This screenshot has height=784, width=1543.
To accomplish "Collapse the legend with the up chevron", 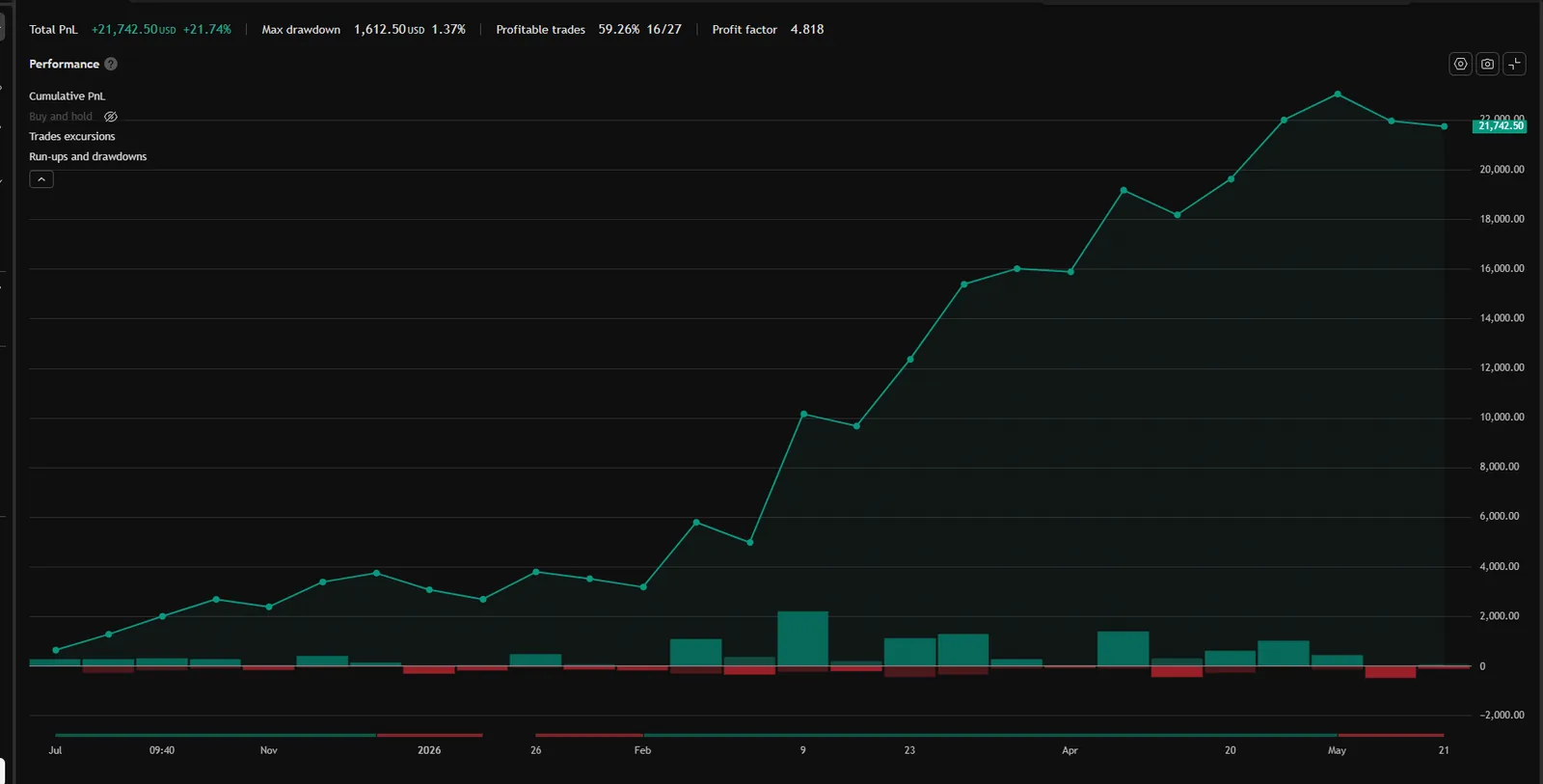I will pyautogui.click(x=41, y=179).
